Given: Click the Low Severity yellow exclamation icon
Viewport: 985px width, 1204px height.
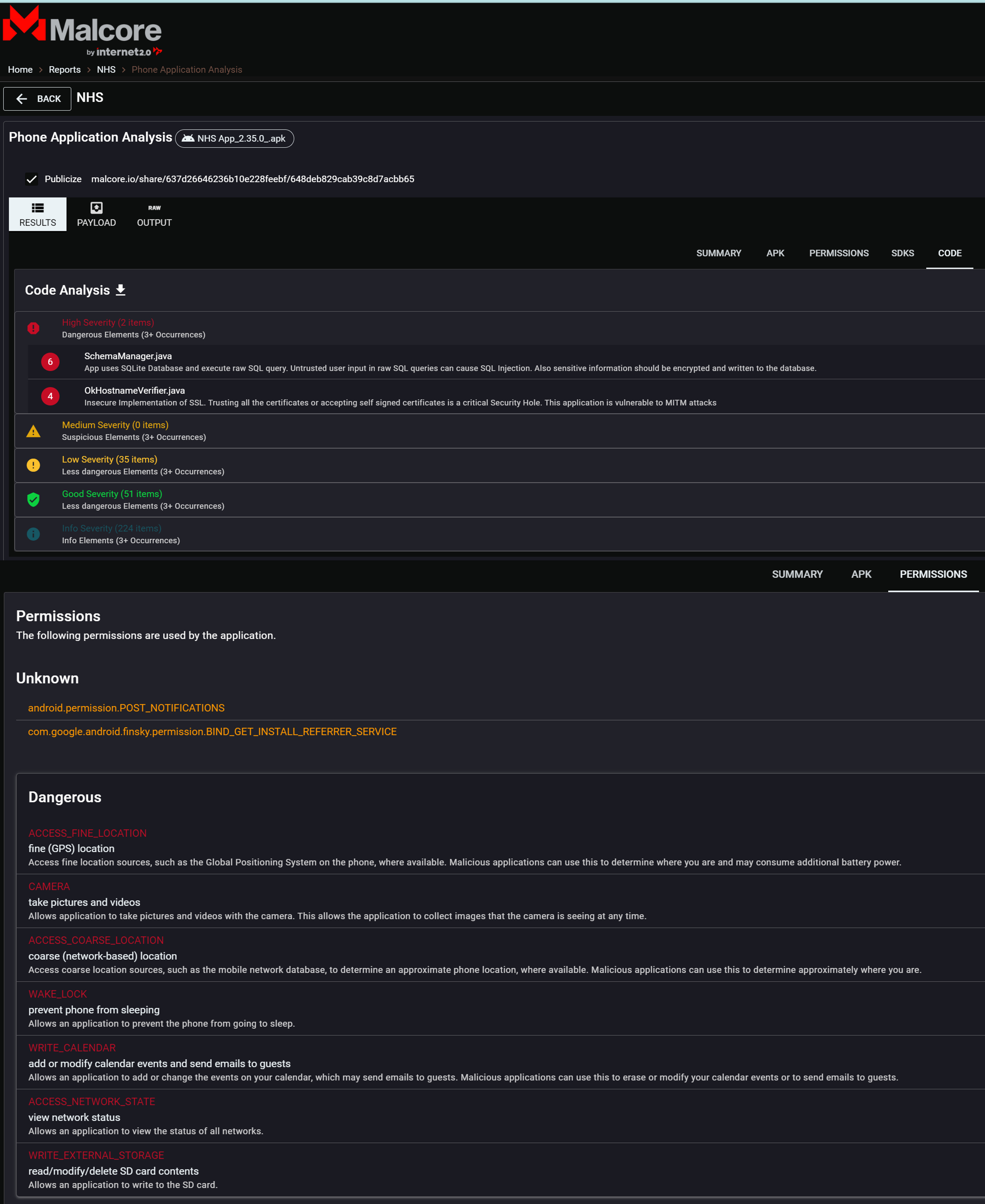Looking at the screenshot, I should click(33, 465).
